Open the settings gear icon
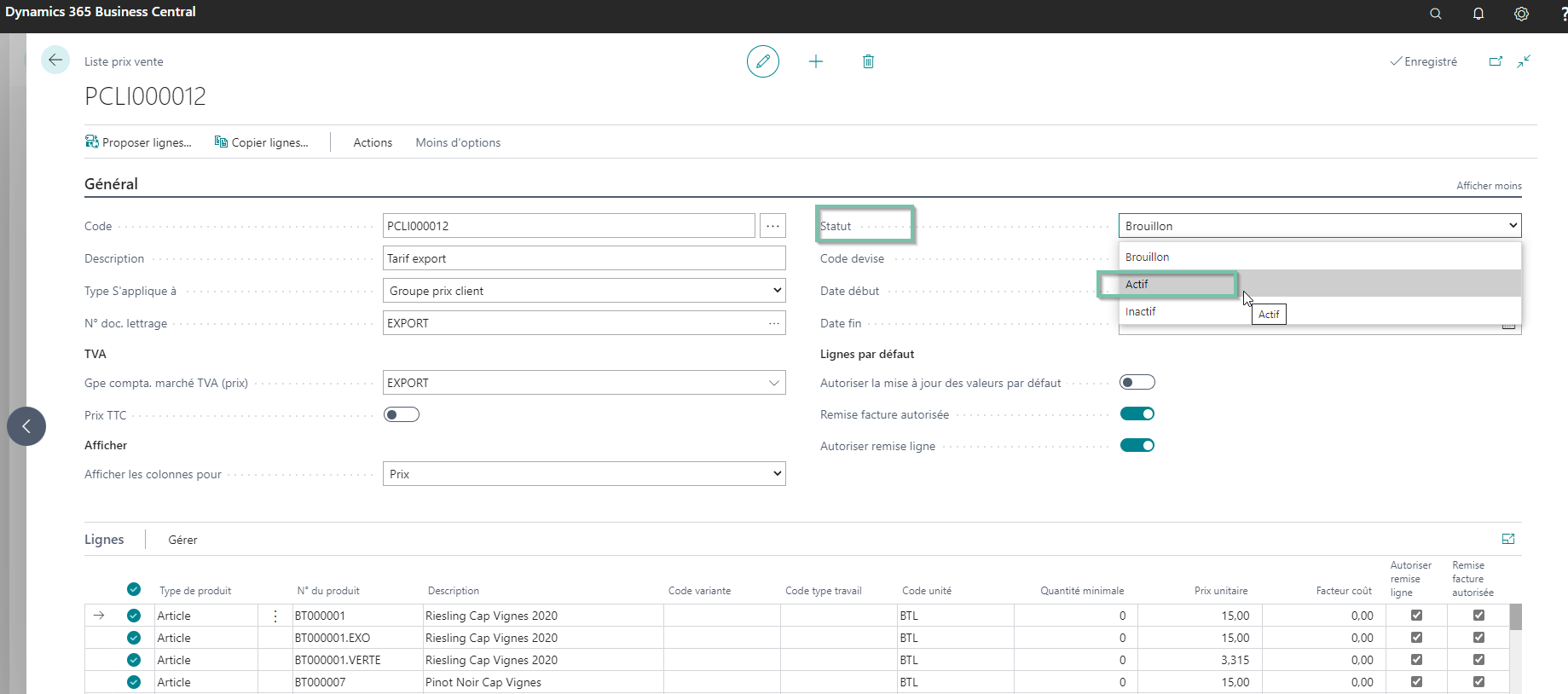Image resolution: width=1568 pixels, height=694 pixels. [x=1521, y=14]
